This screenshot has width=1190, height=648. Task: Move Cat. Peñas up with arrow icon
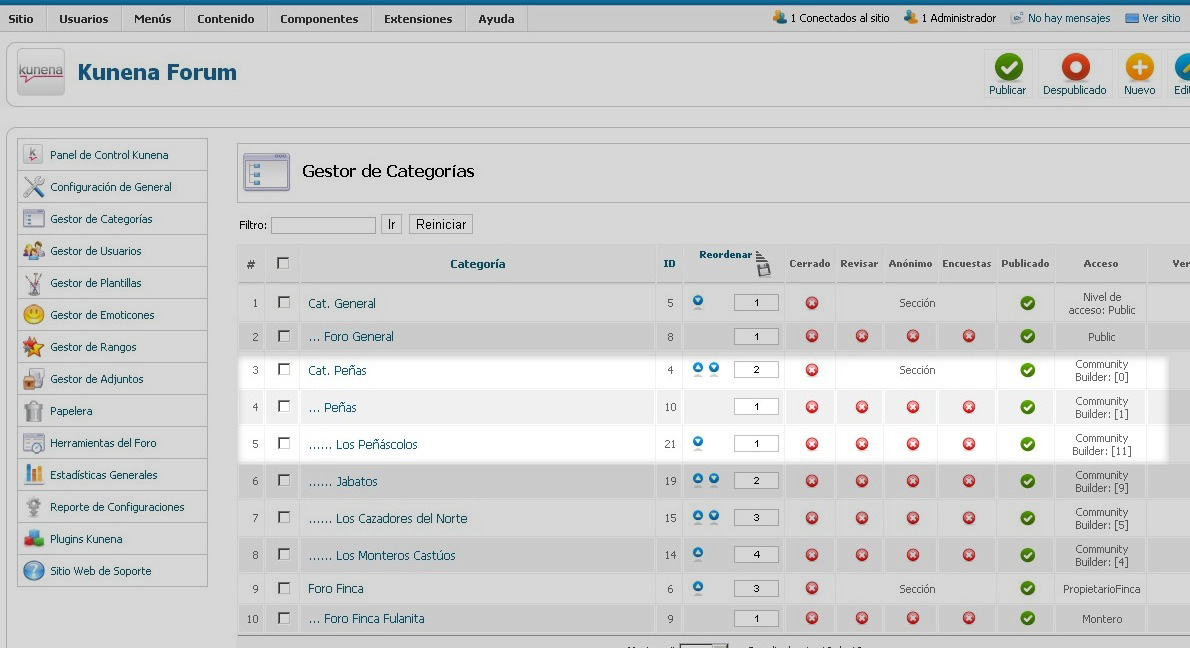coord(697,369)
